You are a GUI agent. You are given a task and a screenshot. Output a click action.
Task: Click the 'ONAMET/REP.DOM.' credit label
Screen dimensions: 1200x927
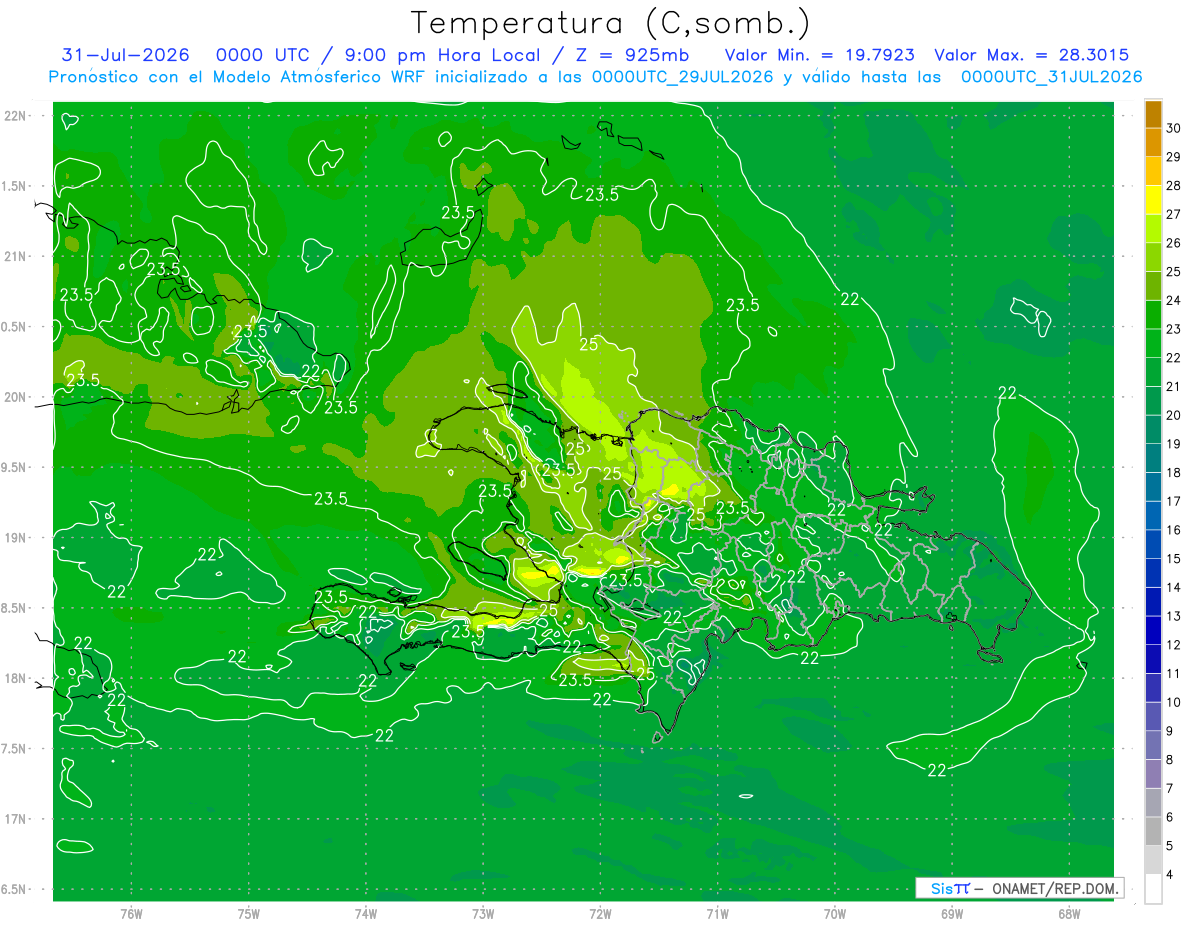pos(1056,888)
